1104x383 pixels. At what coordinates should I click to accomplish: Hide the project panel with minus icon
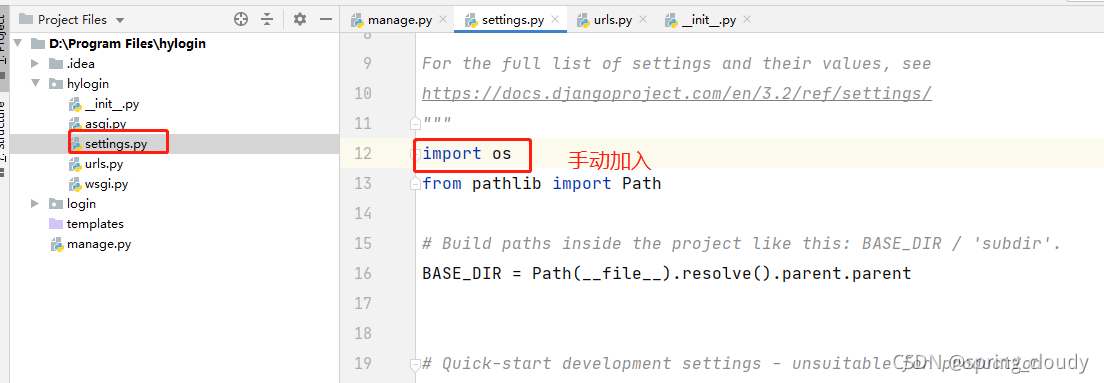(x=325, y=19)
